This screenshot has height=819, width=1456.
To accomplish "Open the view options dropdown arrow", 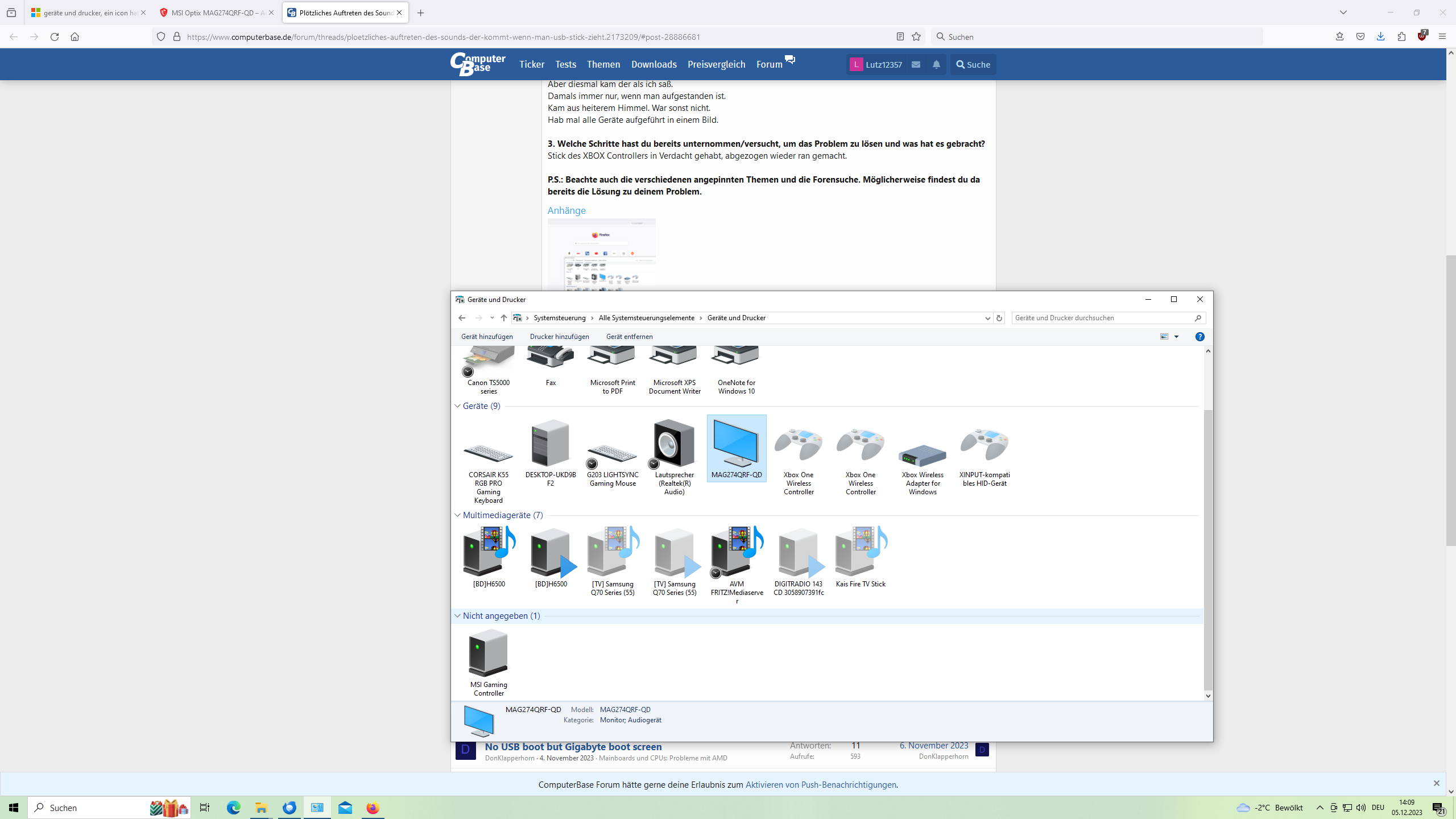I will pyautogui.click(x=1177, y=337).
